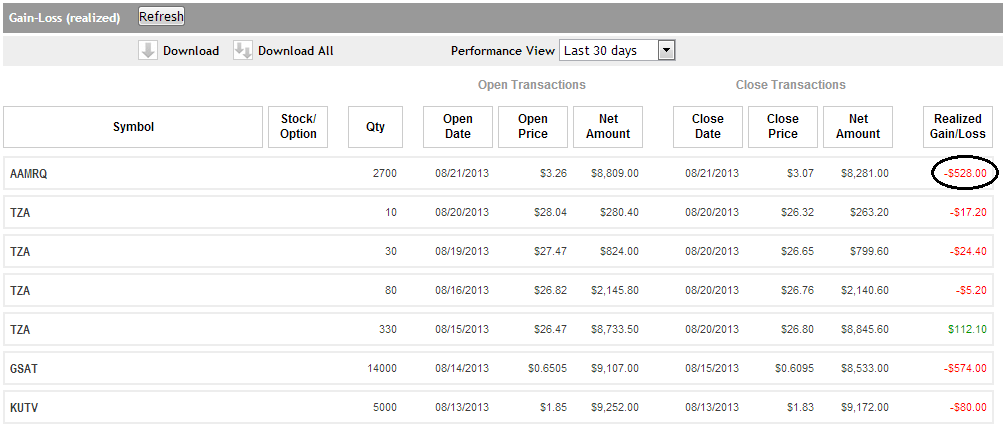Sort by the Open Price column header
This screenshot has width=1007, height=427.
[533, 127]
